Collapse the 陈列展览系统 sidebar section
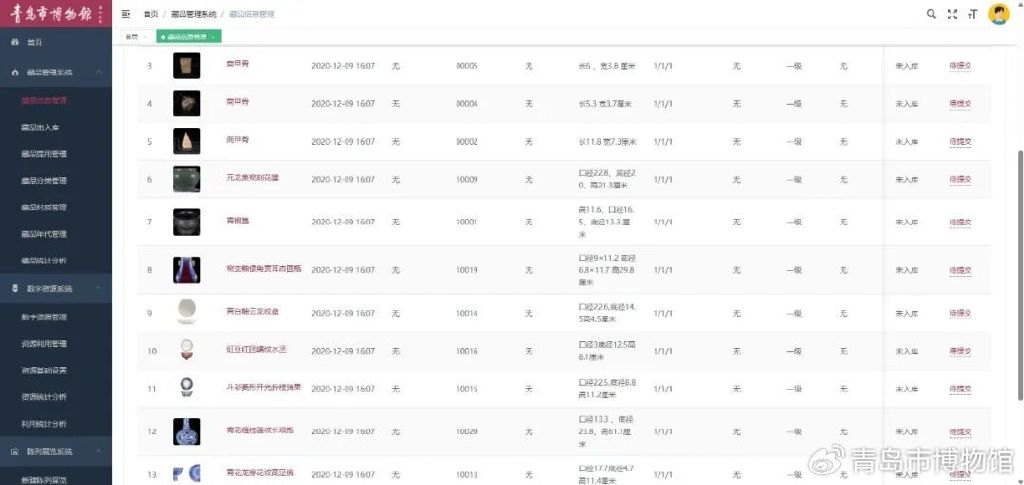Viewport: 1024px width, 485px height. pos(97,452)
